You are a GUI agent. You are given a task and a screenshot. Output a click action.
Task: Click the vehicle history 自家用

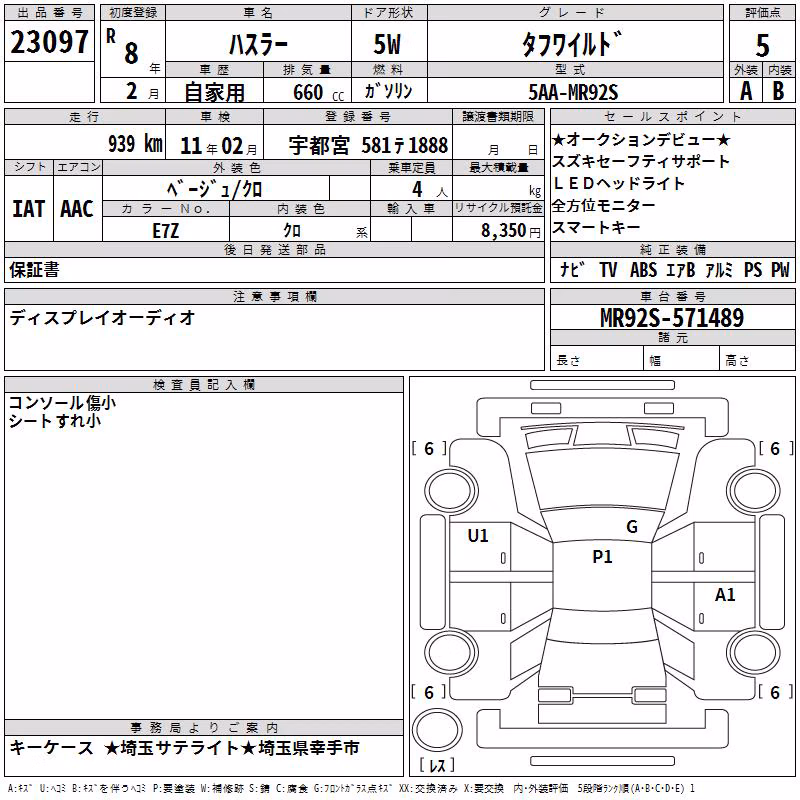[214, 92]
